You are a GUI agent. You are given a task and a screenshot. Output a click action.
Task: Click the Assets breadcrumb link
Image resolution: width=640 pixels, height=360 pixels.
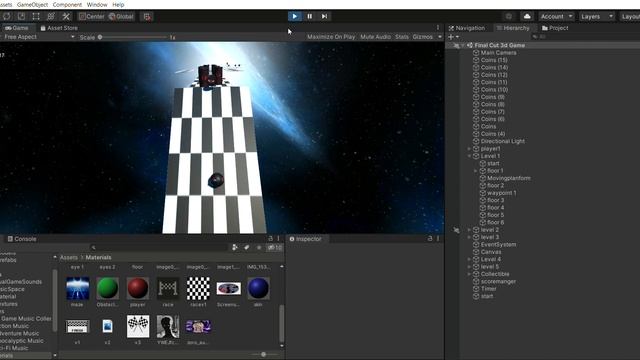point(69,258)
